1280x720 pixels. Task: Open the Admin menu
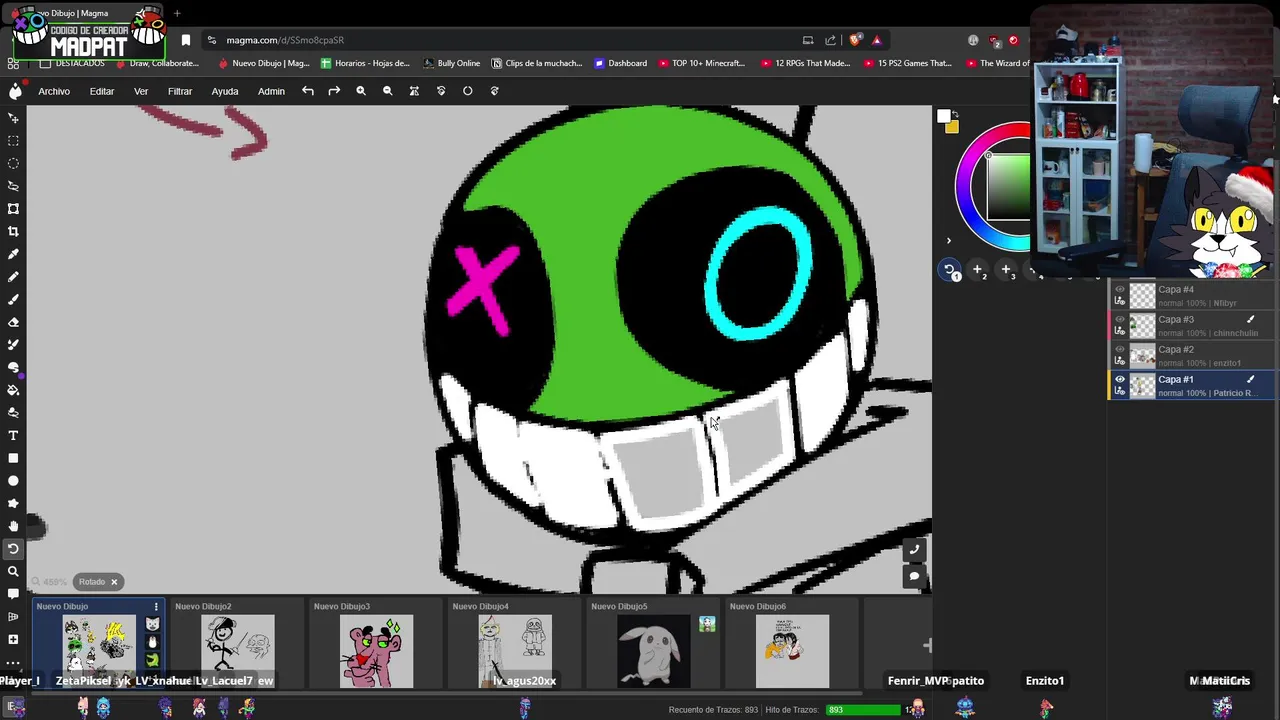(x=271, y=91)
